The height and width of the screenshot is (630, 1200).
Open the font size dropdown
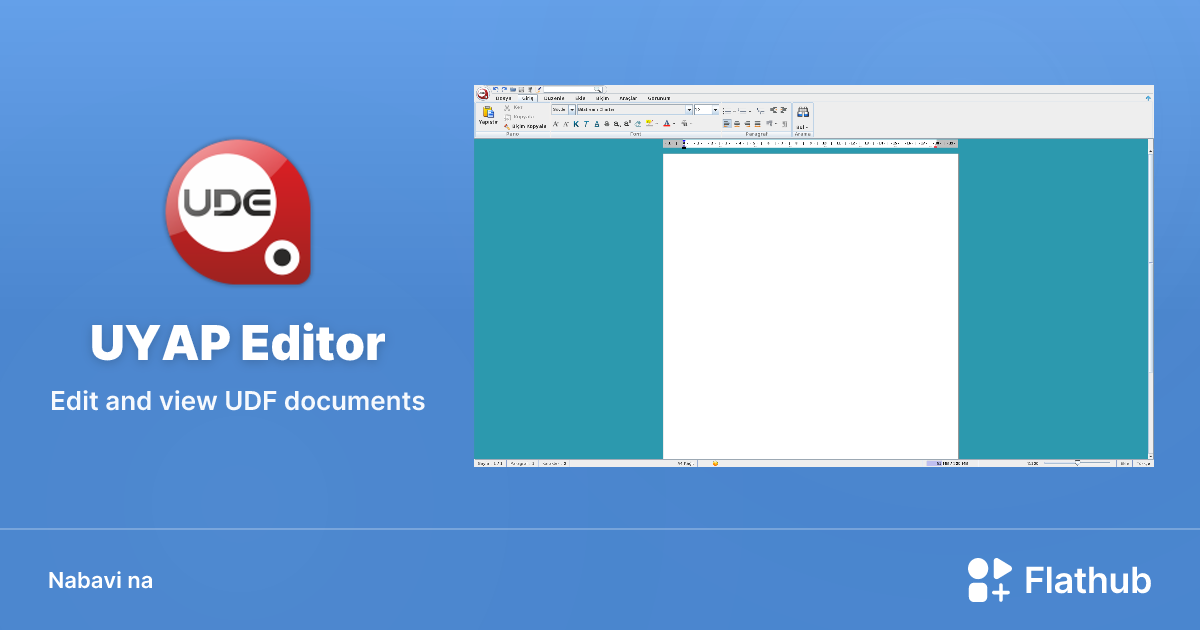(715, 110)
